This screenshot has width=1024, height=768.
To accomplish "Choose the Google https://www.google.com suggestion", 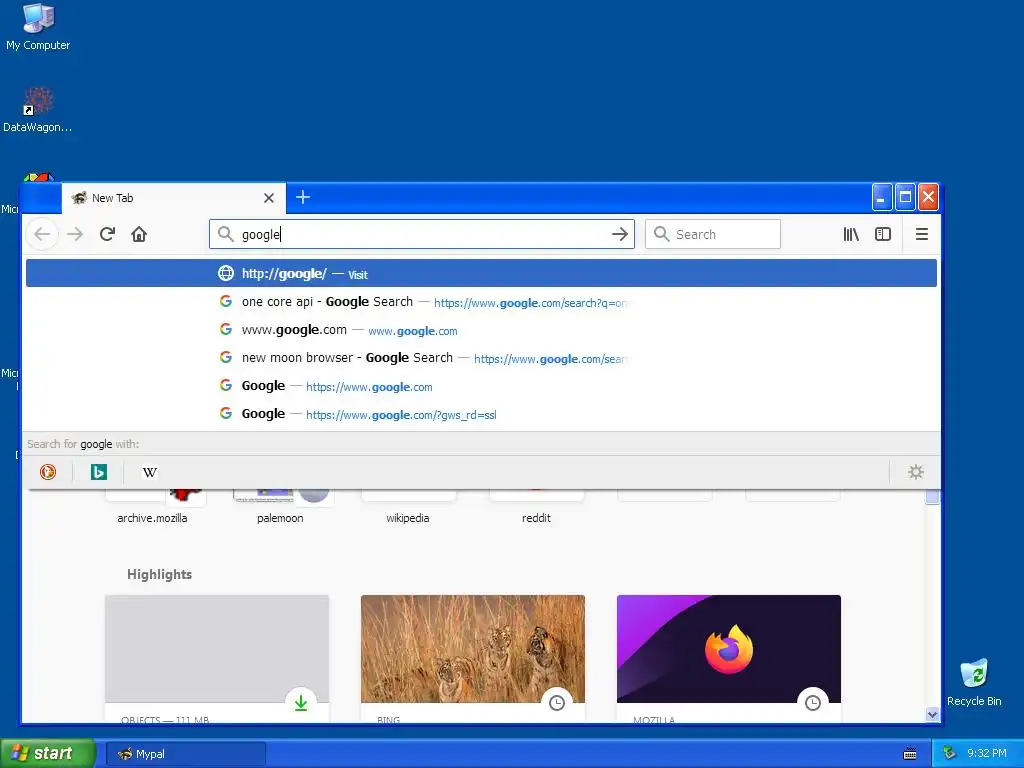I will (481, 386).
